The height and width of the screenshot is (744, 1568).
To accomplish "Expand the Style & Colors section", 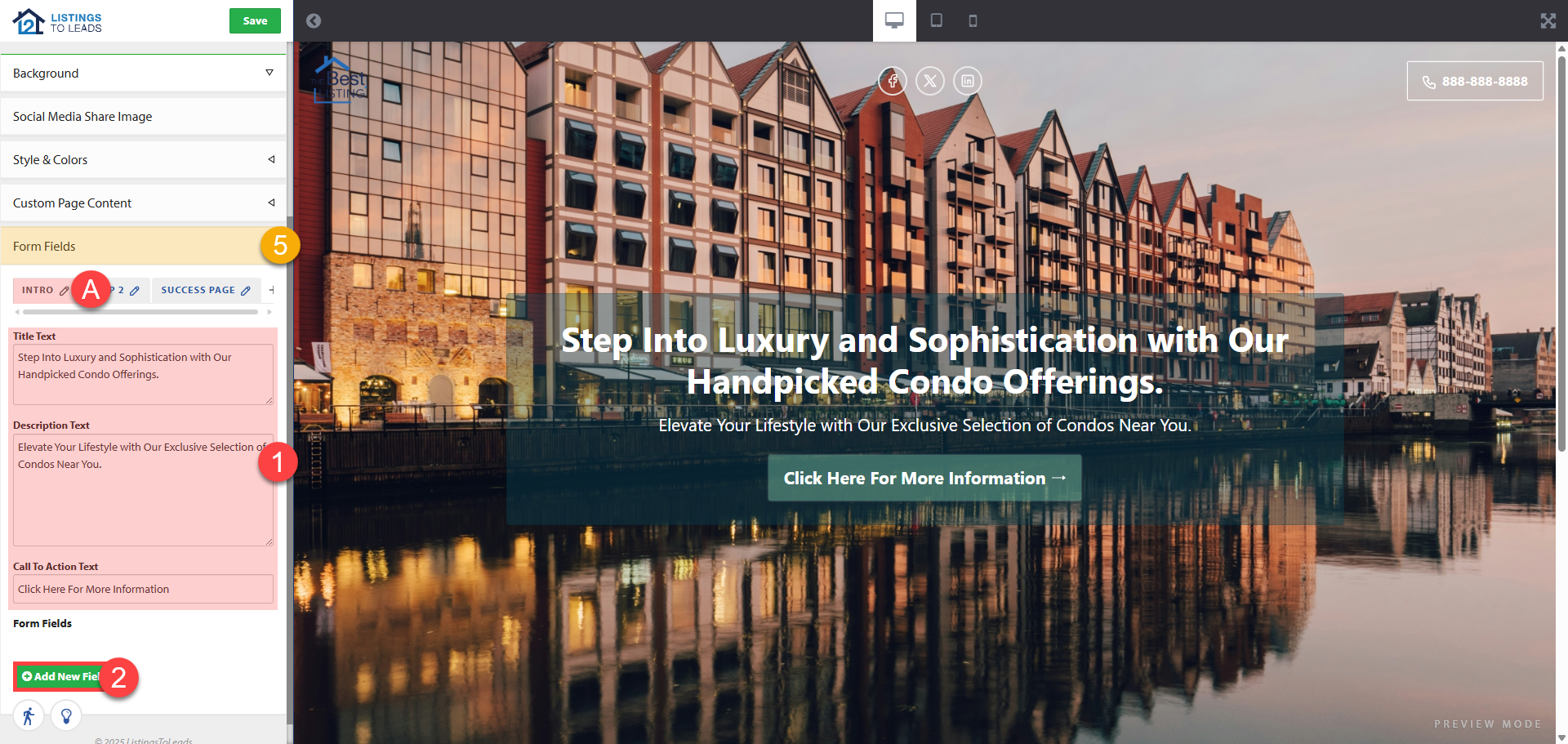I will coord(143,159).
